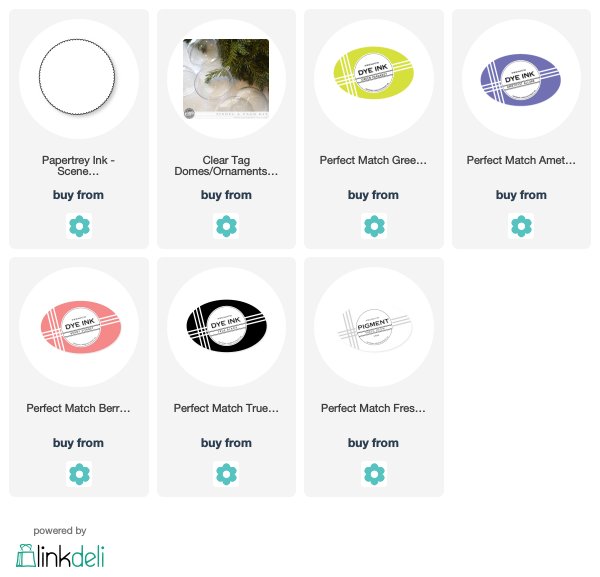Open the Clear Tag Domes/Ornaments title link
The height and width of the screenshot is (577, 600).
tap(226, 165)
